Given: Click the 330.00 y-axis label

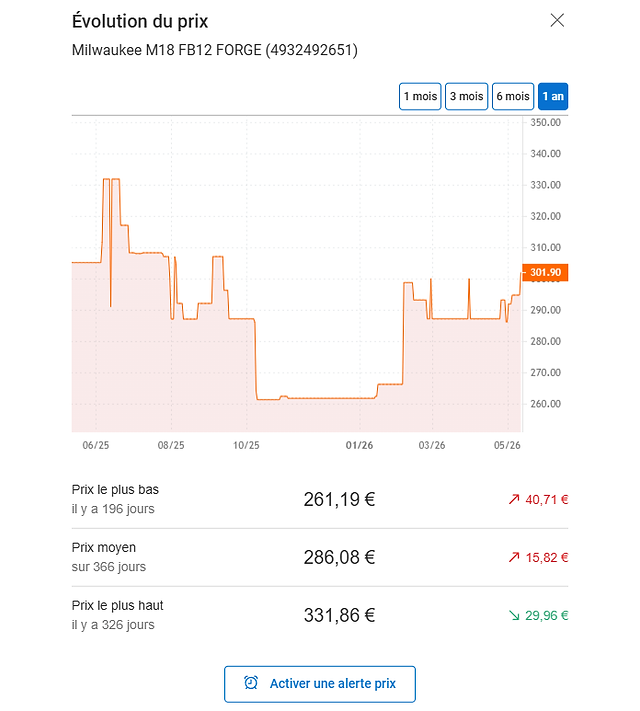Looking at the screenshot, I should (546, 185).
